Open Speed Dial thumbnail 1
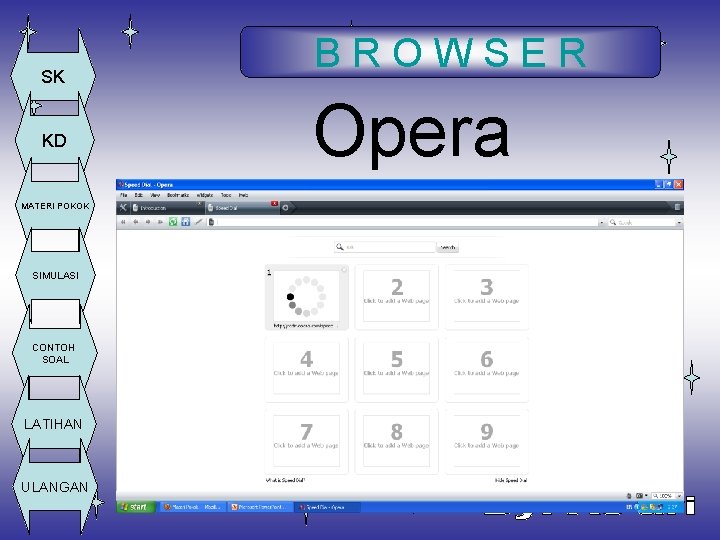Viewport: 720px width, 540px height. [x=306, y=296]
